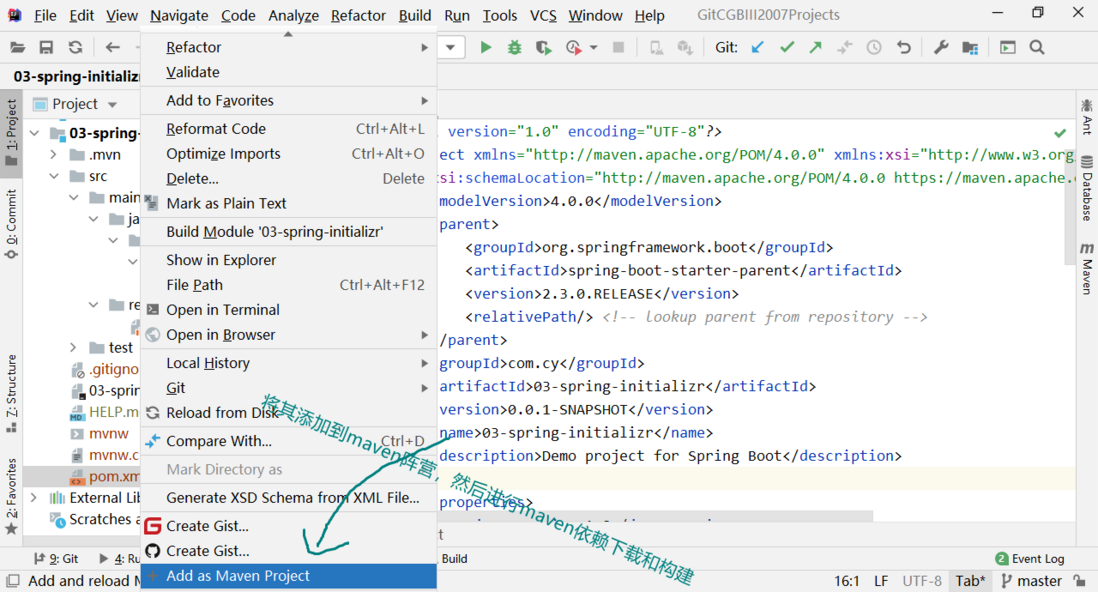The height and width of the screenshot is (592, 1098).
Task: Click Git push green arrow
Action: pos(816,48)
